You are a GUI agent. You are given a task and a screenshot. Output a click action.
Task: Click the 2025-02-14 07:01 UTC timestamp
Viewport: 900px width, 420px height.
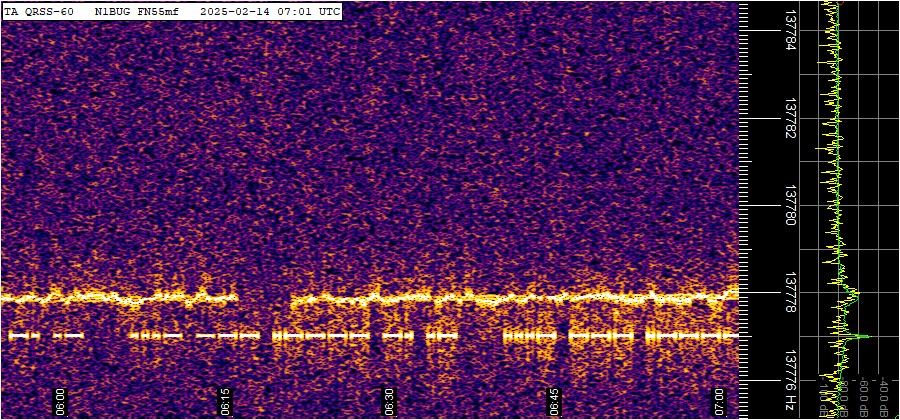click(270, 11)
